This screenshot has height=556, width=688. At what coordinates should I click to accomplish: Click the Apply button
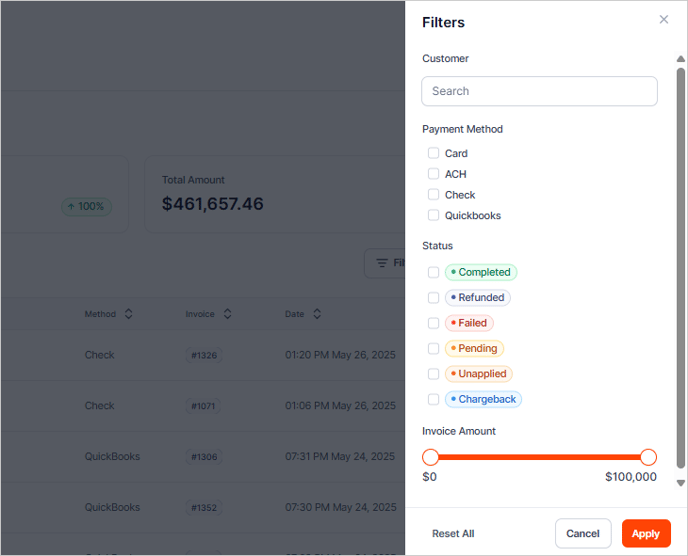click(646, 534)
